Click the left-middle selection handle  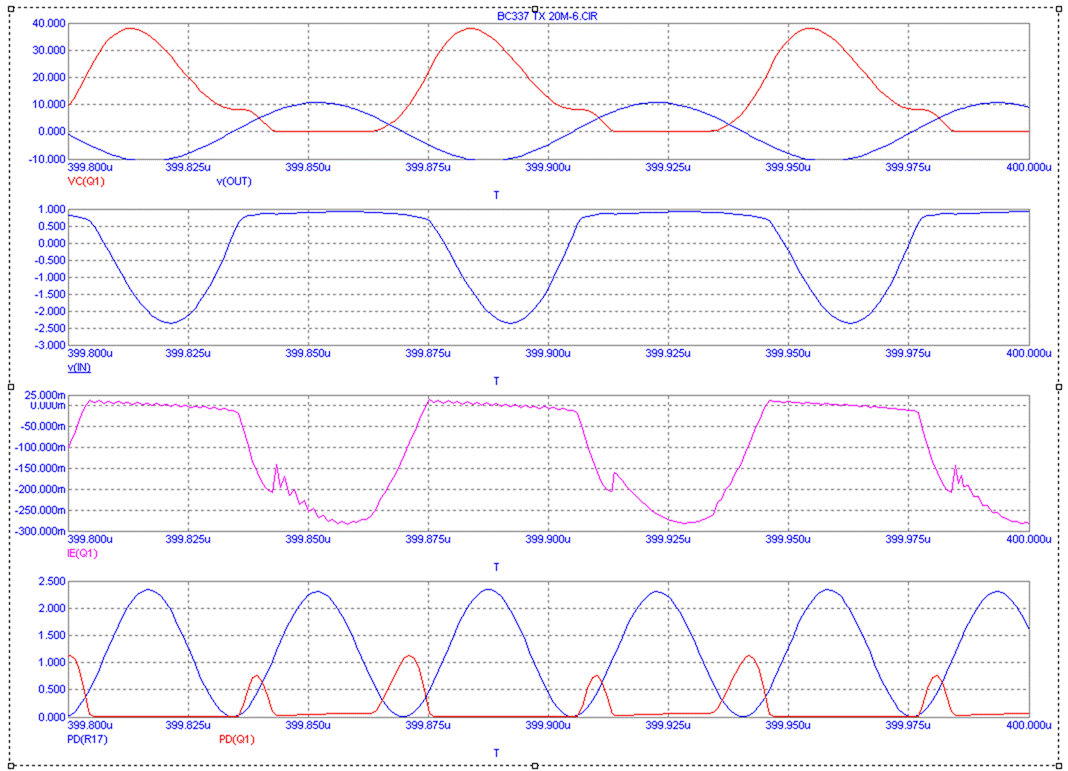click(11, 386)
